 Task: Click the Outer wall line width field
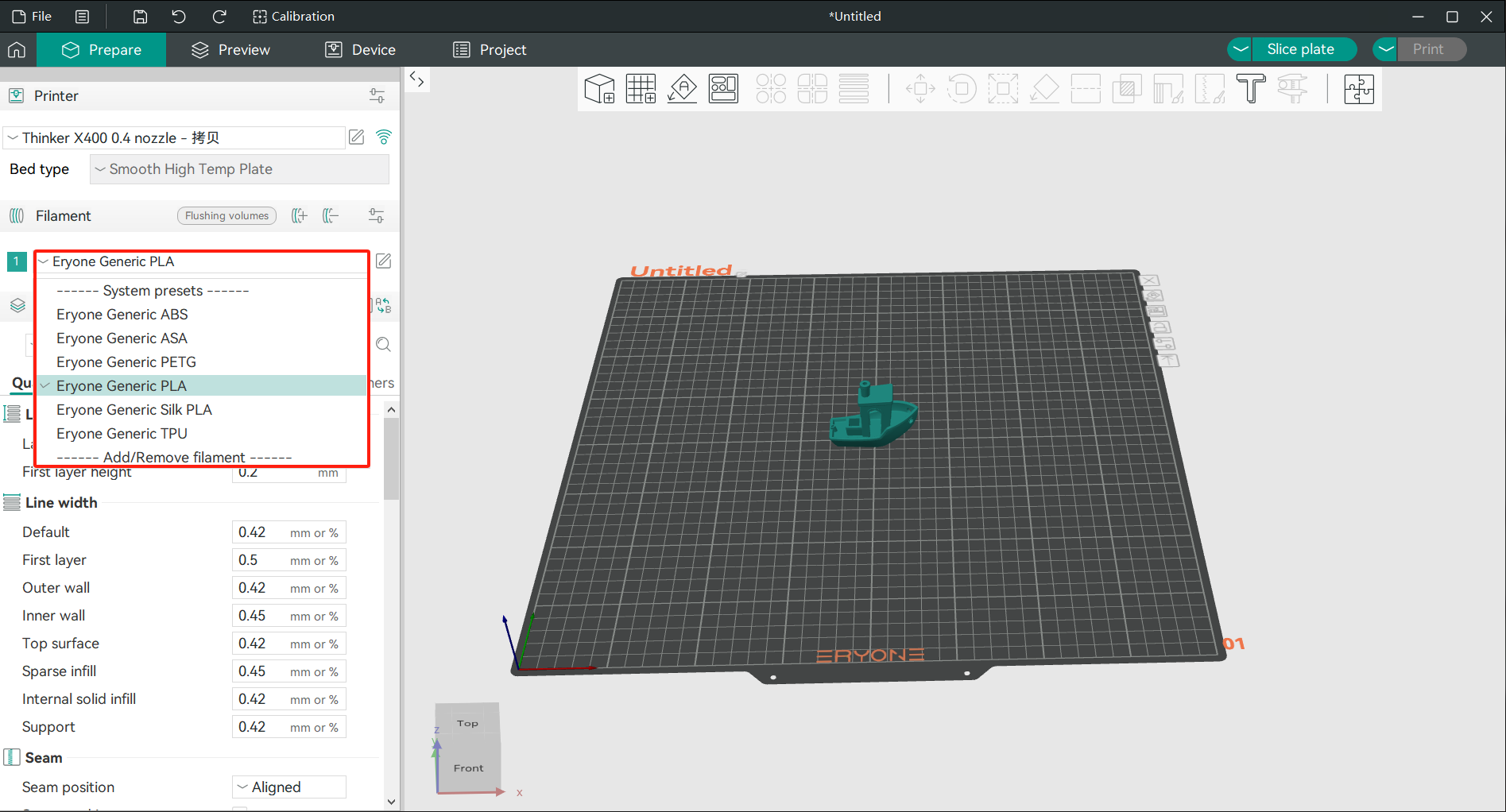tap(289, 588)
